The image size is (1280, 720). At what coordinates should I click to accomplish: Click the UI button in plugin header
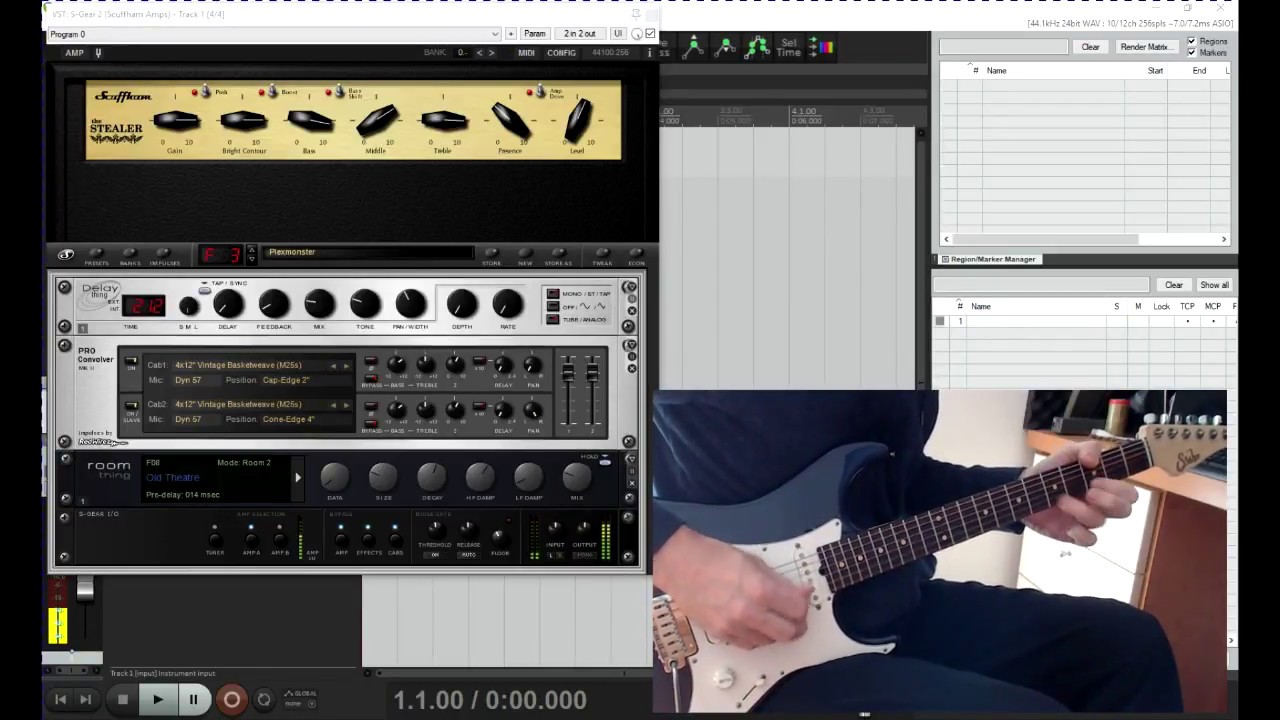[x=618, y=34]
